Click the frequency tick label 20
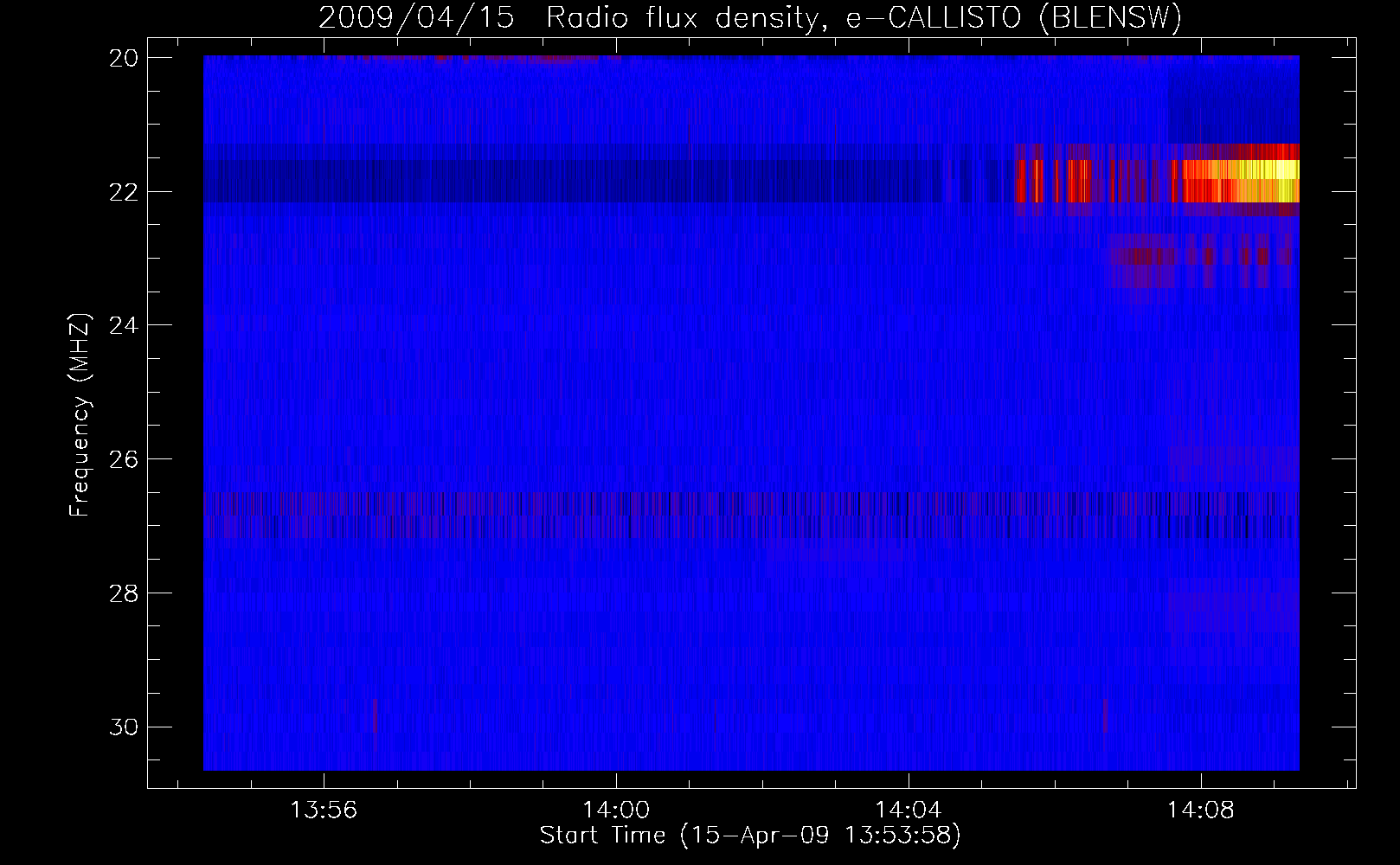Image resolution: width=1400 pixels, height=865 pixels. click(x=124, y=58)
